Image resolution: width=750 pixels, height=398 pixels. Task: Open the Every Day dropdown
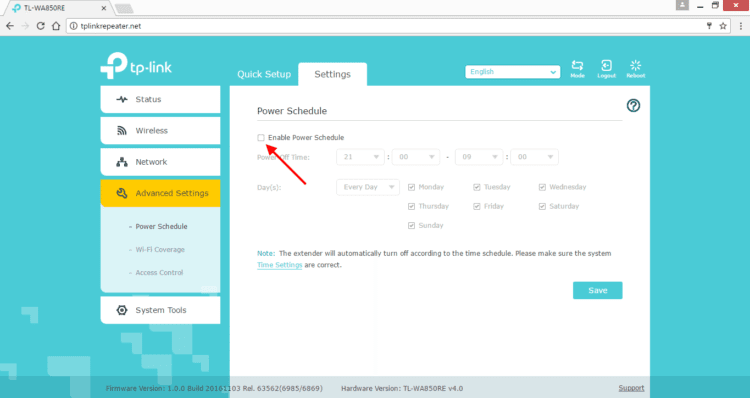(368, 187)
